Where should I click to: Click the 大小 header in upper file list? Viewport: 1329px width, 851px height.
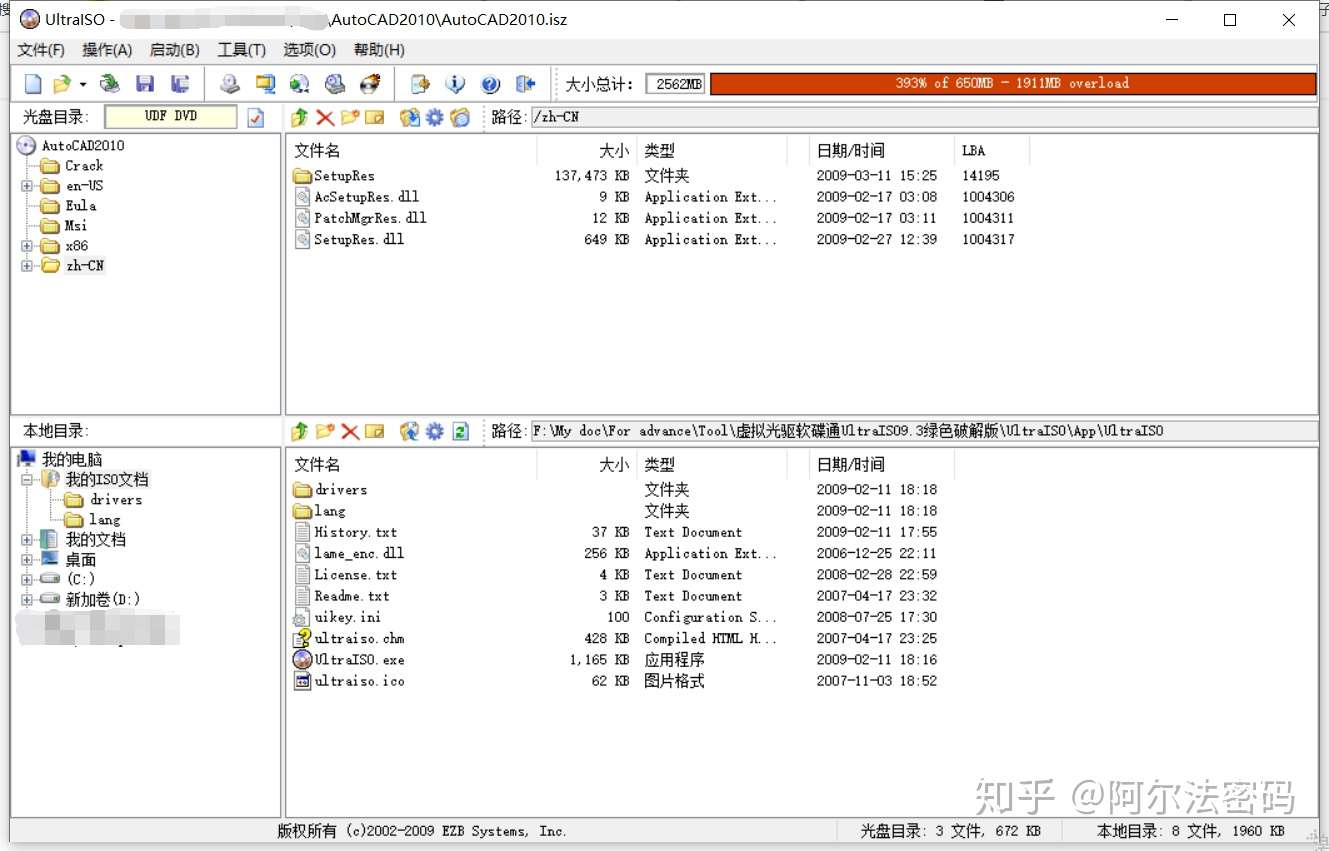pos(586,151)
